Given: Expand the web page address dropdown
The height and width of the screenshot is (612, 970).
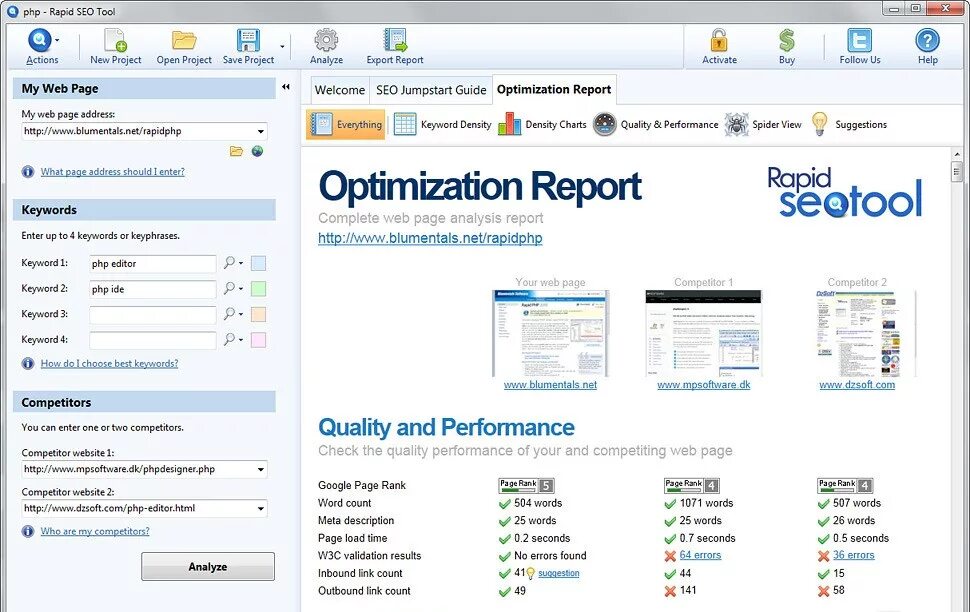Looking at the screenshot, I should [x=260, y=131].
